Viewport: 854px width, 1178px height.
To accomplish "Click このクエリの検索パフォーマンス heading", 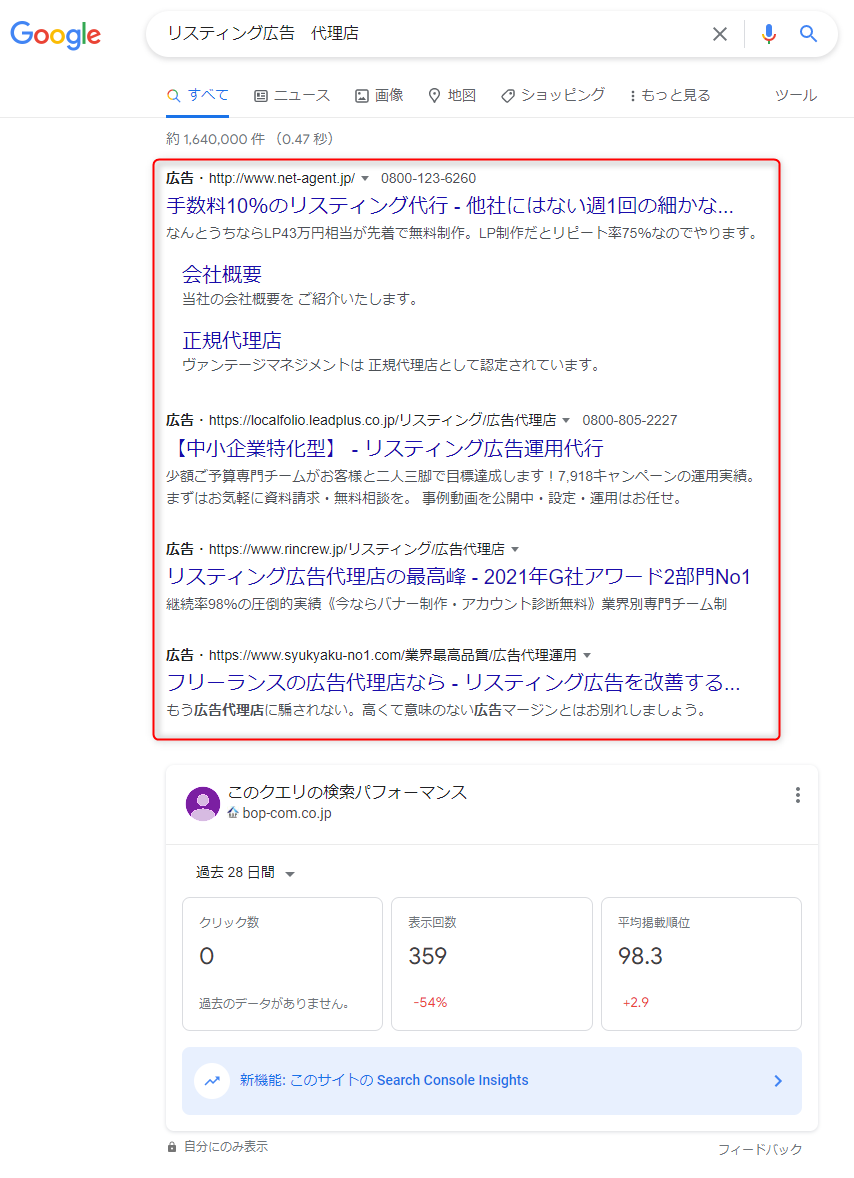I will pyautogui.click(x=347, y=793).
